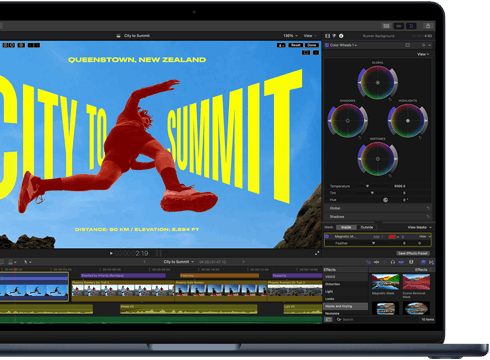Toggle snapping icon in timeline toolbar
The width and height of the screenshot is (490, 360).
(x=401, y=262)
